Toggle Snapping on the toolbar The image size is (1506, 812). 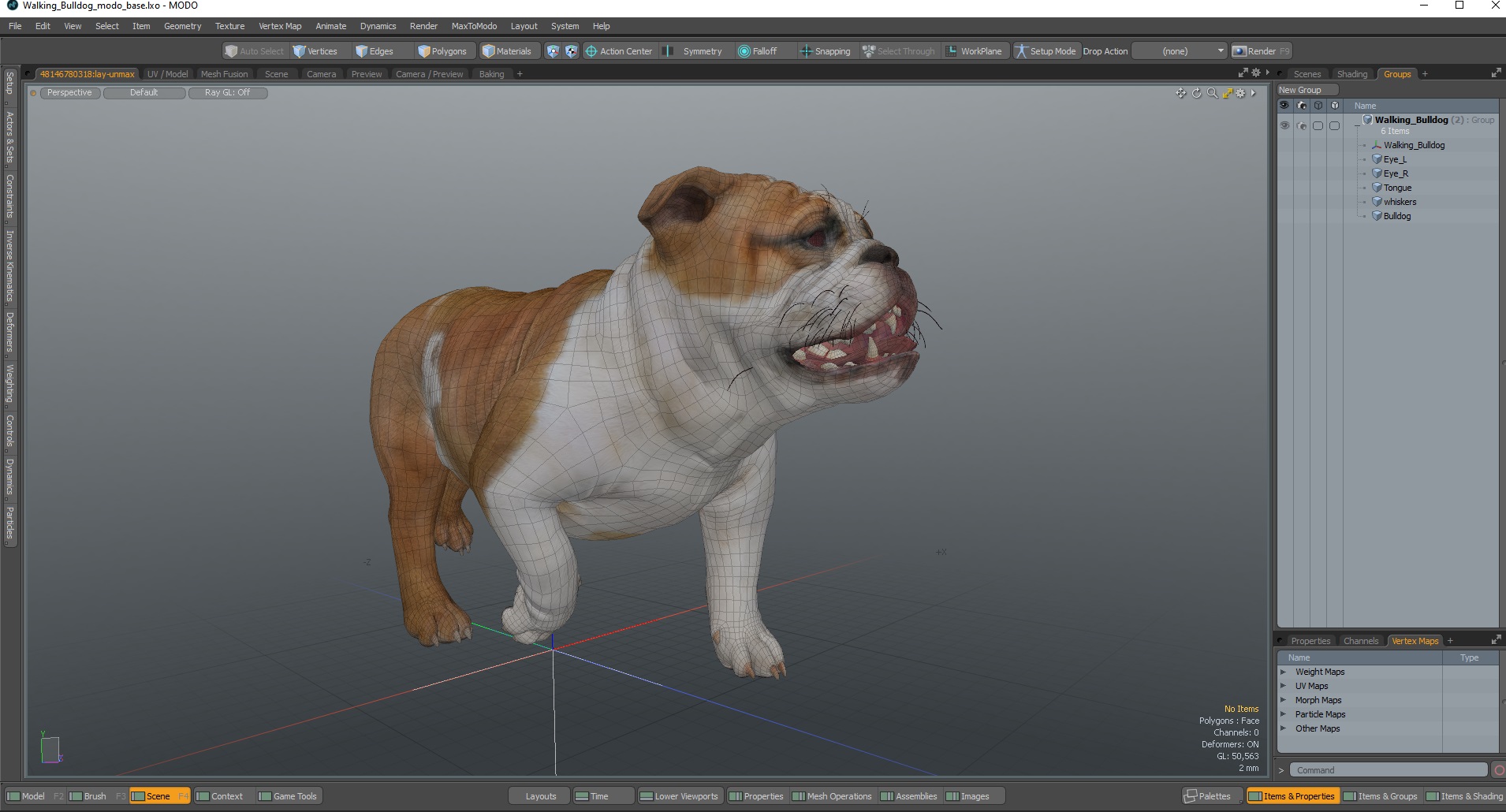(826, 51)
